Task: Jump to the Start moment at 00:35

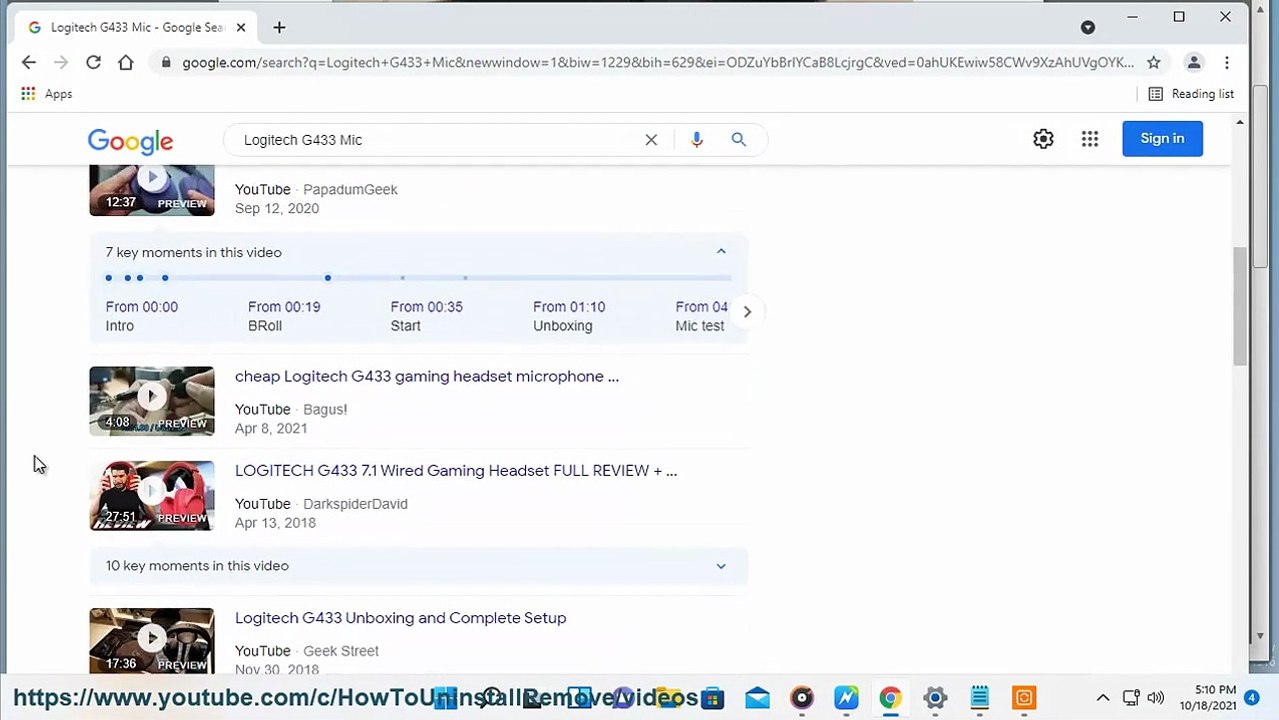Action: point(426,316)
